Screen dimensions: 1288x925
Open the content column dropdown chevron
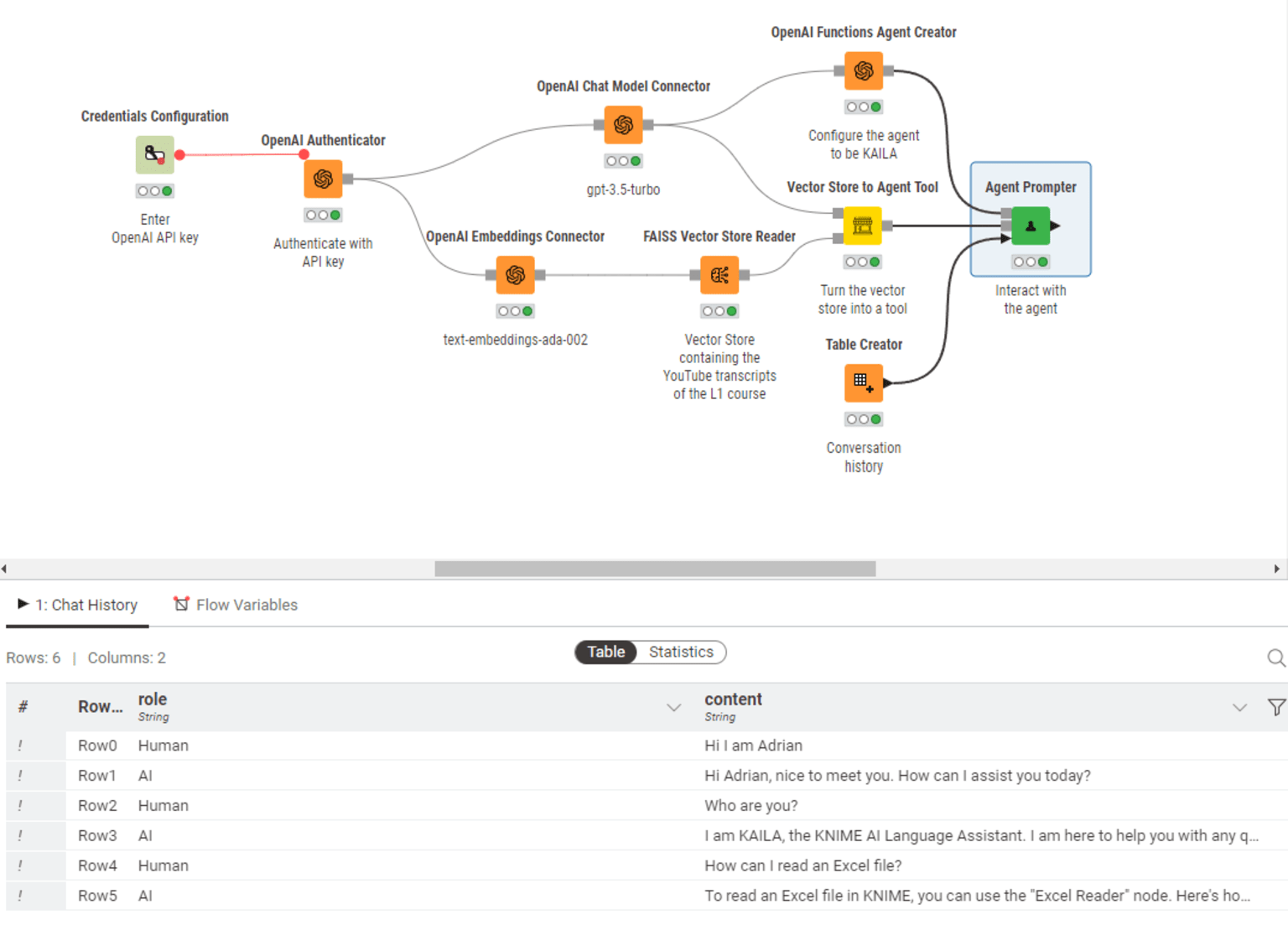point(1239,708)
